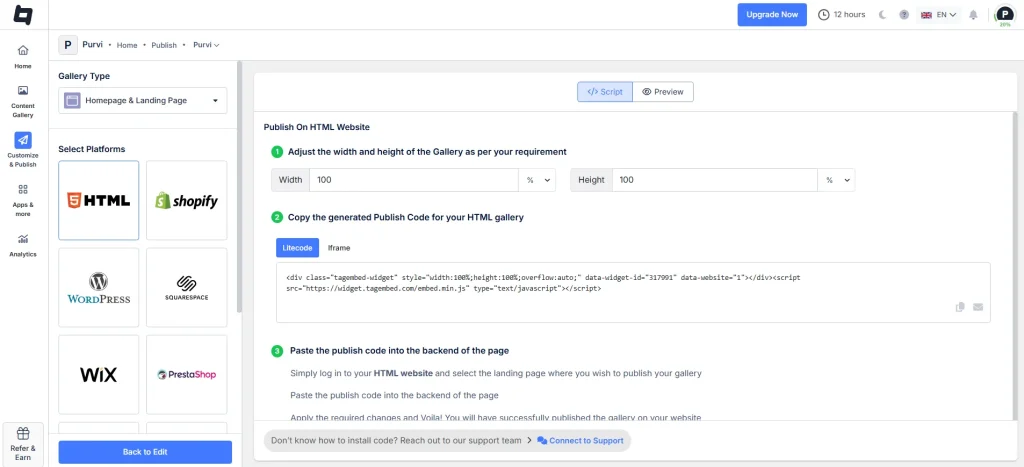Click the Connect to Support link
The width and height of the screenshot is (1024, 467).
580,441
